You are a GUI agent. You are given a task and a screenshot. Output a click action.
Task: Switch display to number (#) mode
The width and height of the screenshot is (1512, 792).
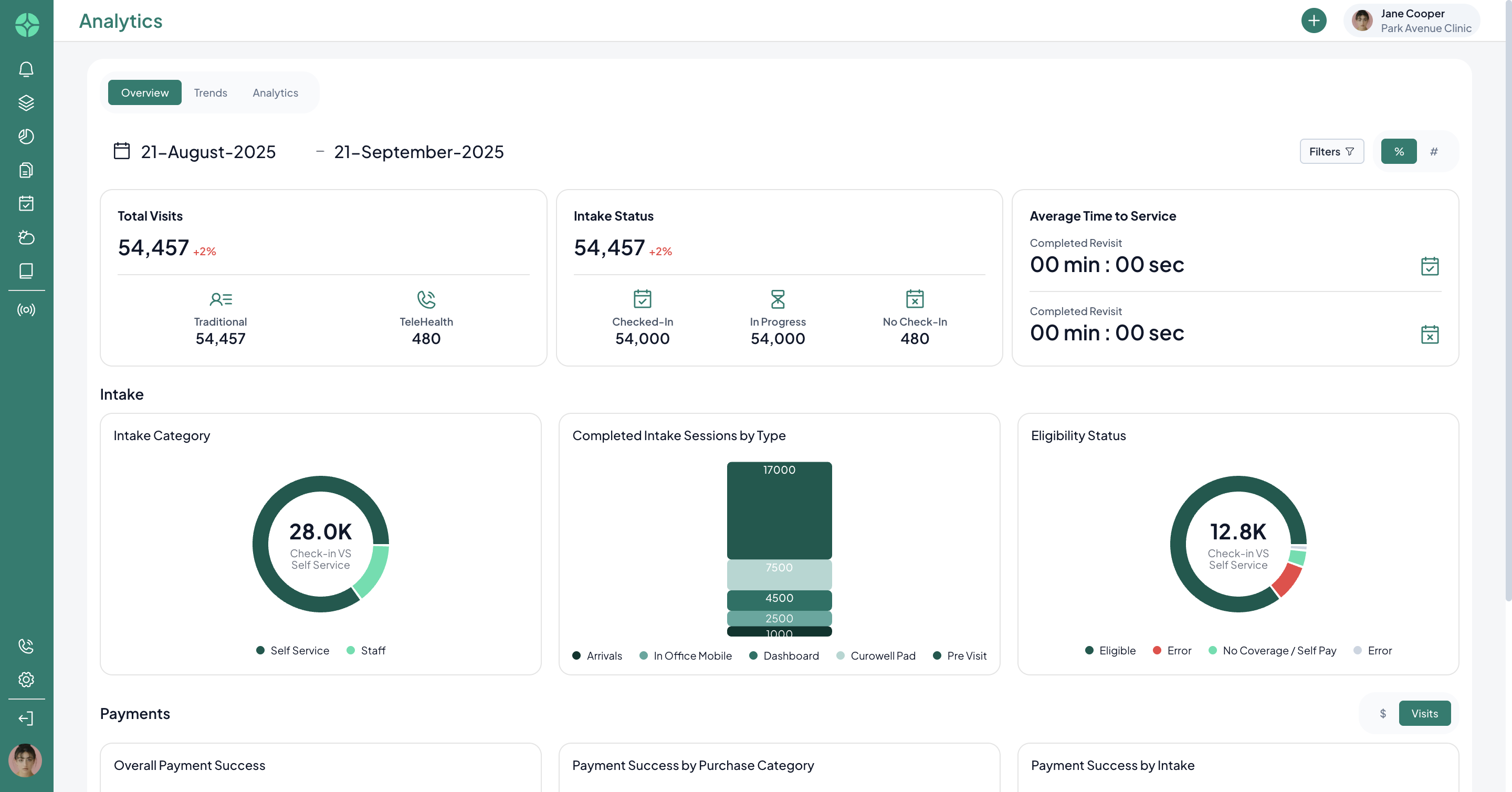(1433, 151)
